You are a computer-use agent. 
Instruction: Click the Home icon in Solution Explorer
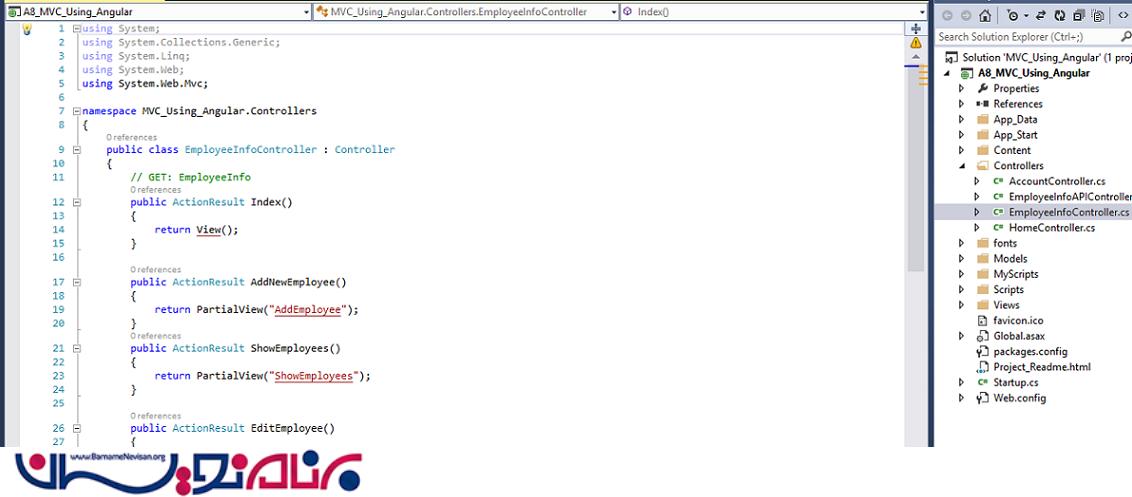coord(985,15)
